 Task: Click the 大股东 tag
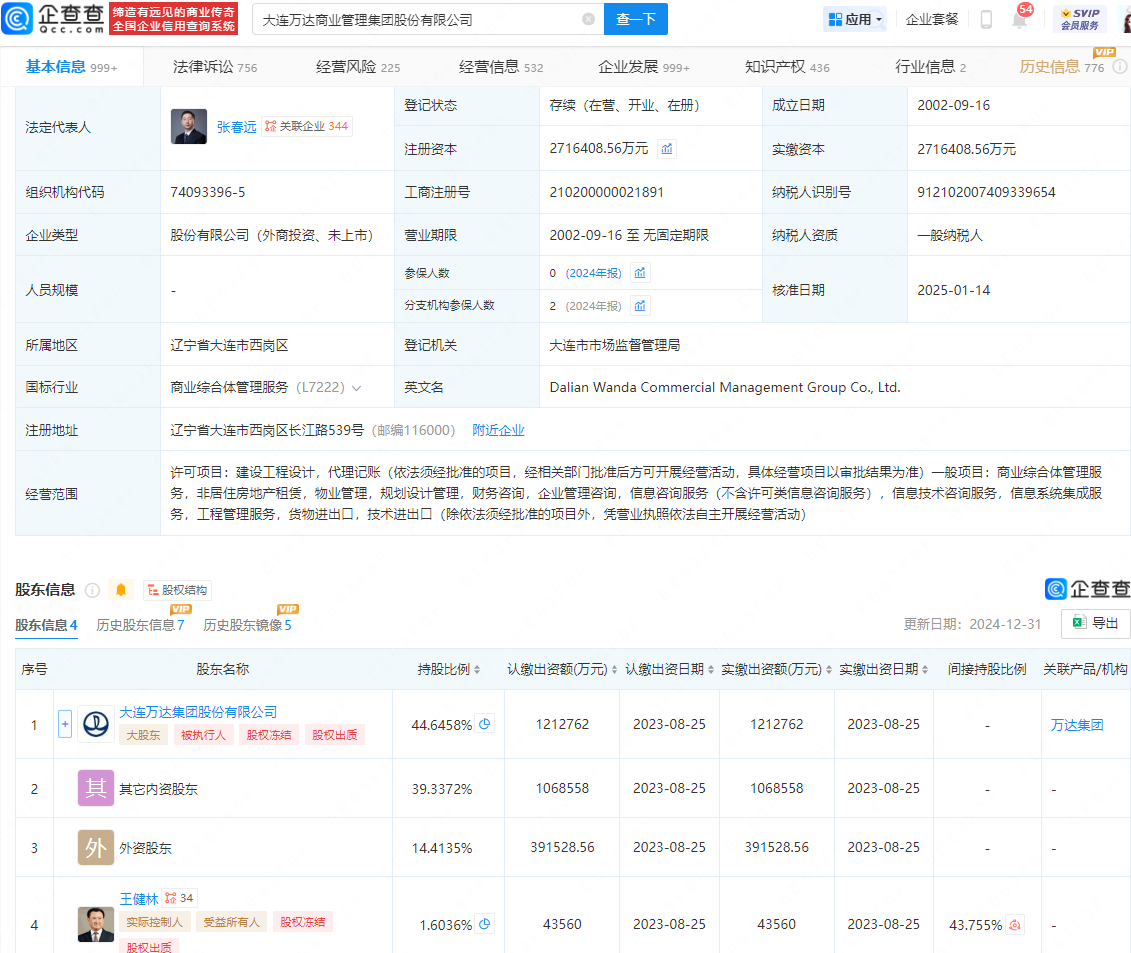pyautogui.click(x=144, y=735)
